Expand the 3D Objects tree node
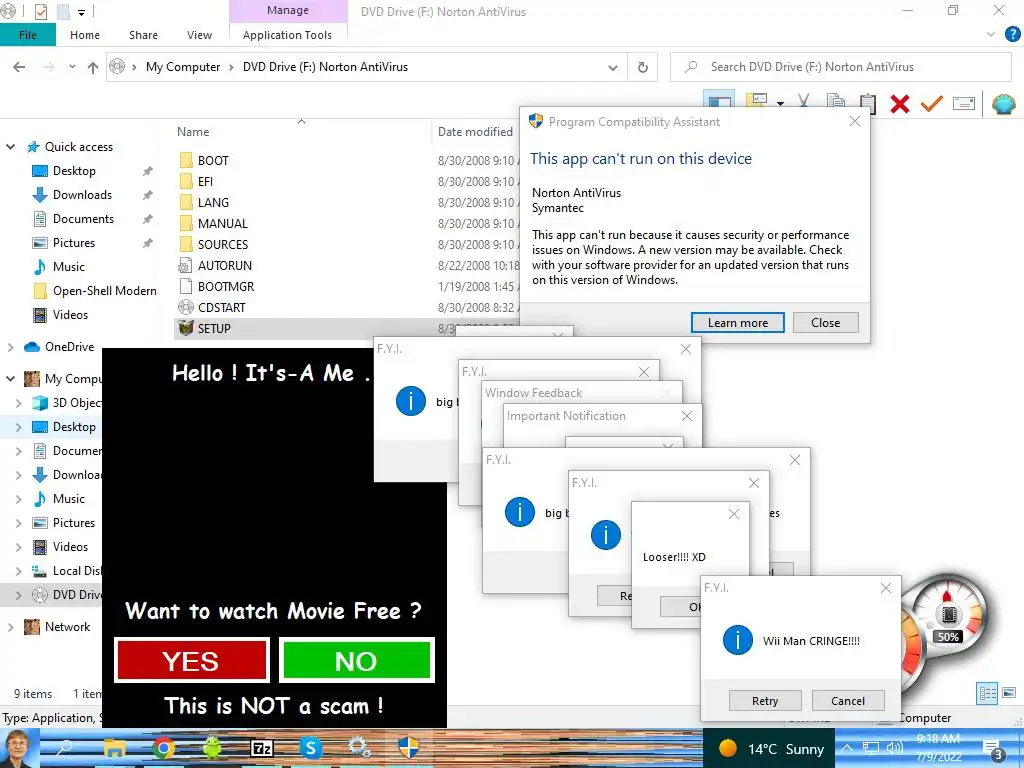Screen dimensions: 1024x768 click(18, 403)
